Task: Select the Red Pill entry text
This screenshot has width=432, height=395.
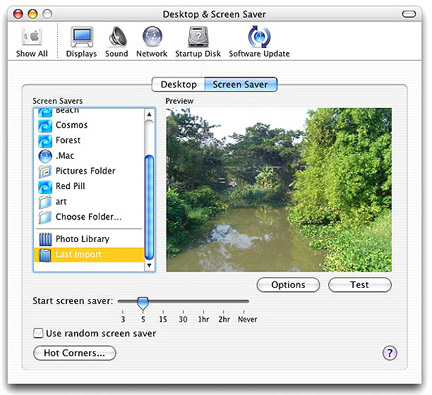Action: tap(70, 186)
